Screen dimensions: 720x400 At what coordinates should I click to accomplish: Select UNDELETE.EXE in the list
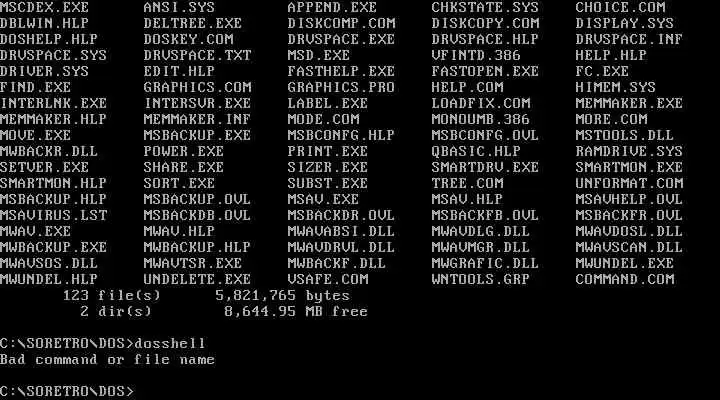point(197,279)
